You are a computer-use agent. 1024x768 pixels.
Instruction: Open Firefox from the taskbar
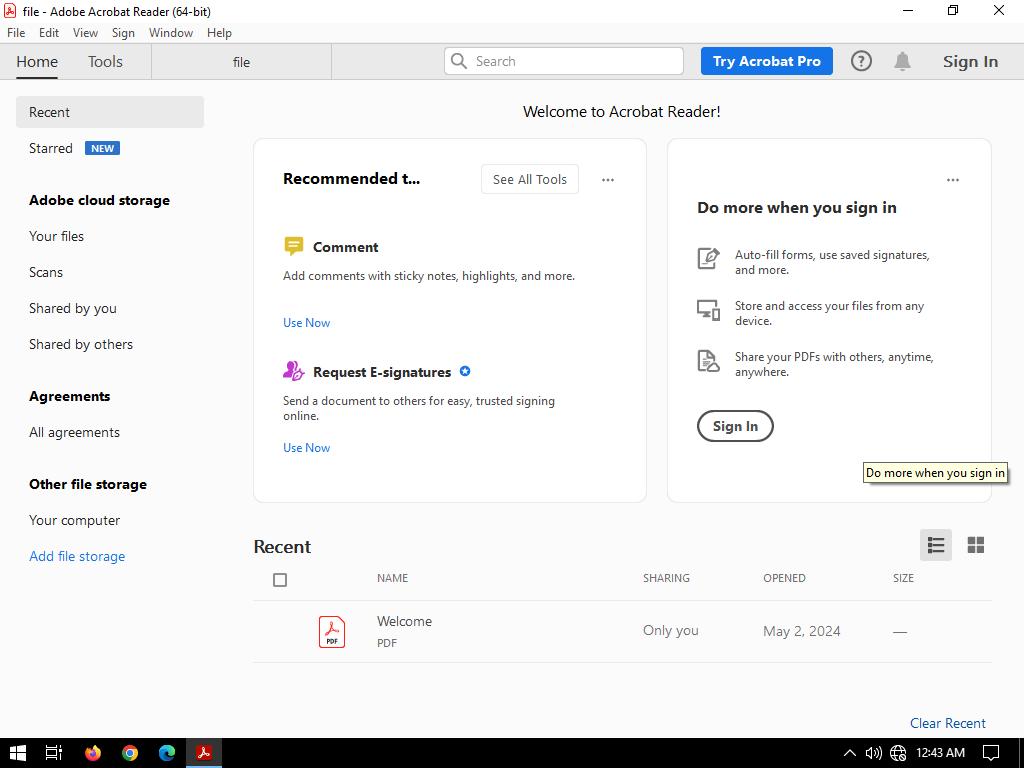point(93,753)
